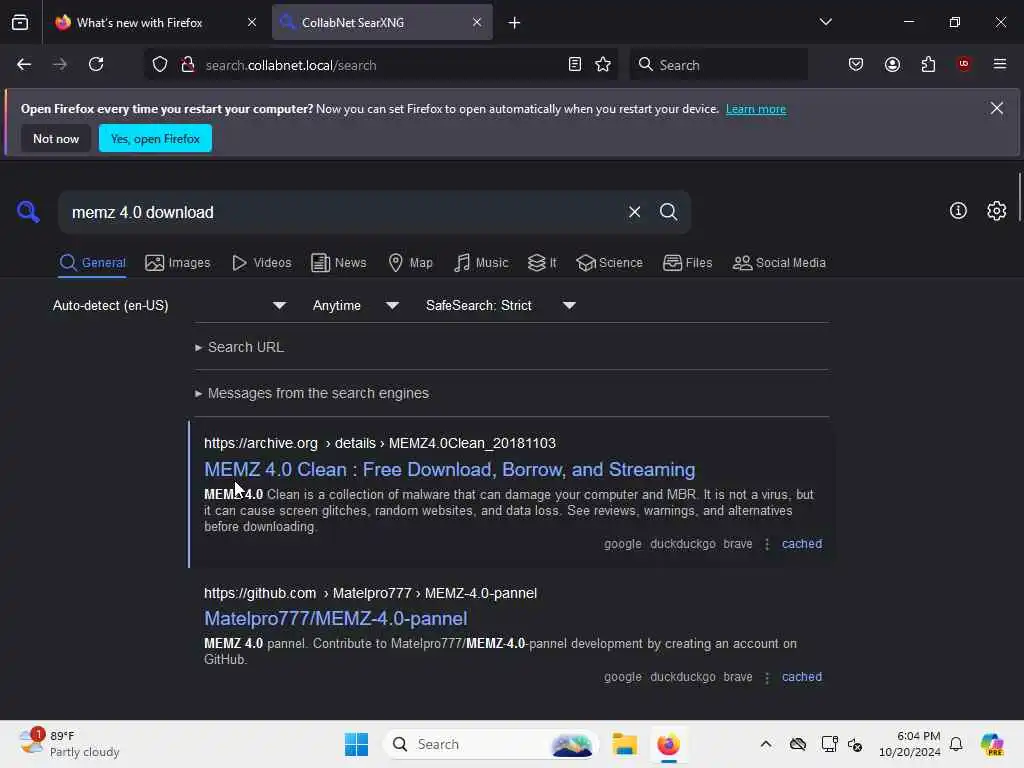Switch to Images search category

[x=178, y=263]
